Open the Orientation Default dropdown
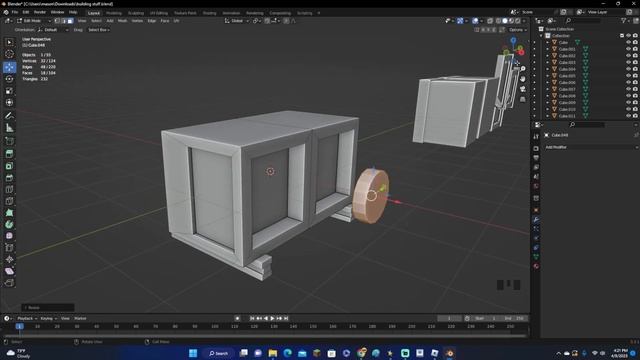640x360 pixels. tap(53, 30)
